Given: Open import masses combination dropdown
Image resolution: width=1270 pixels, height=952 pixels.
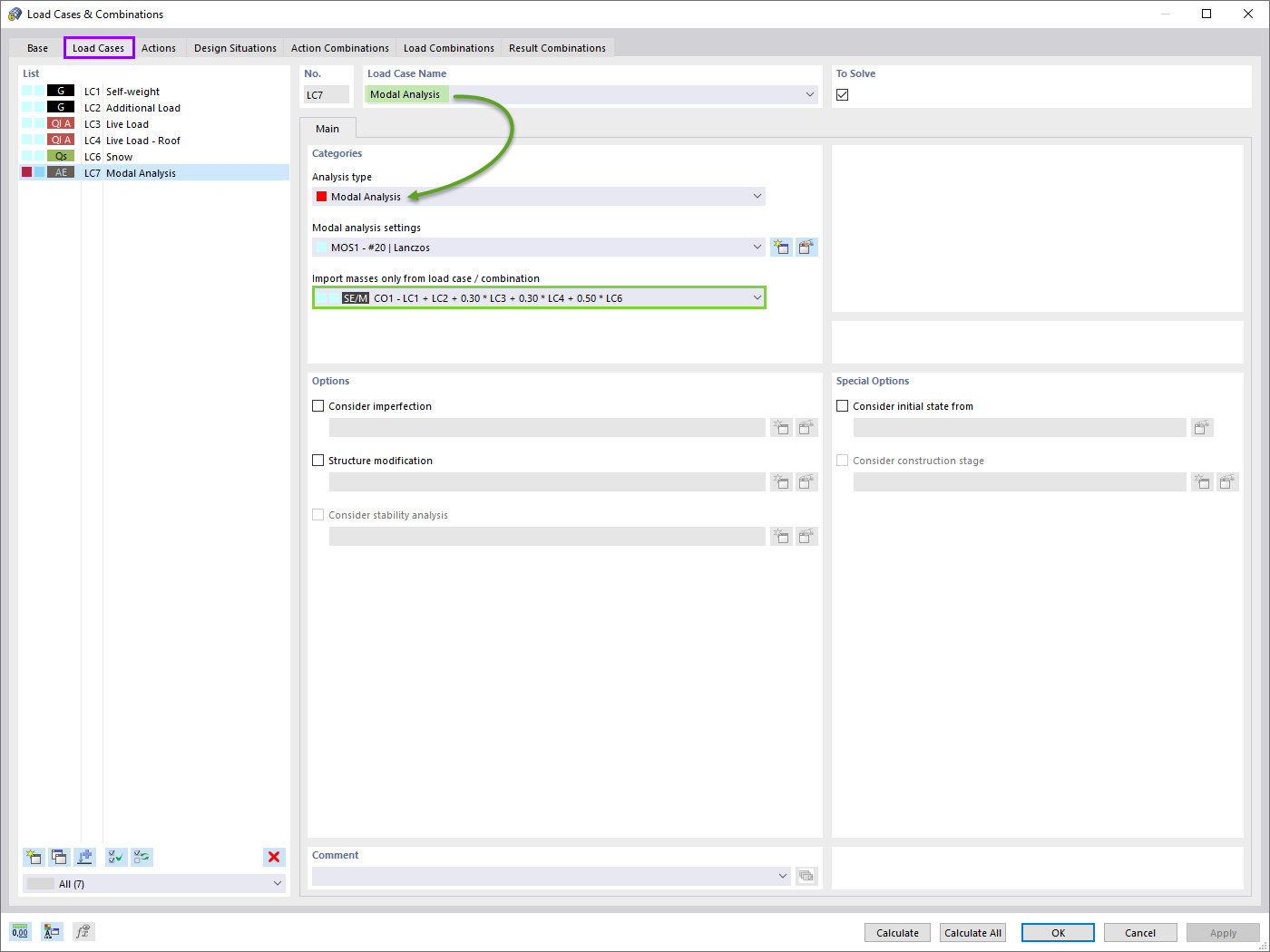Looking at the screenshot, I should point(757,297).
